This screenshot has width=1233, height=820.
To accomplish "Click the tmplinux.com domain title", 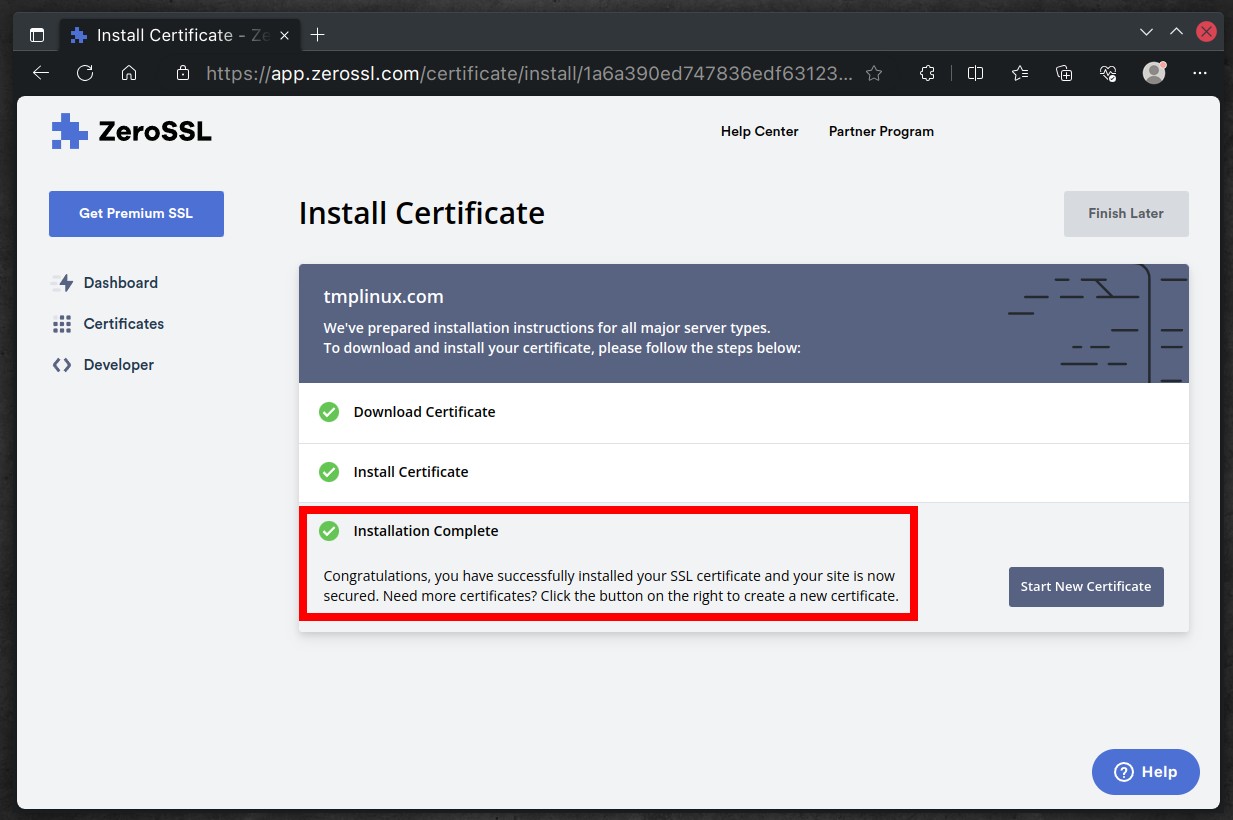I will click(x=383, y=297).
